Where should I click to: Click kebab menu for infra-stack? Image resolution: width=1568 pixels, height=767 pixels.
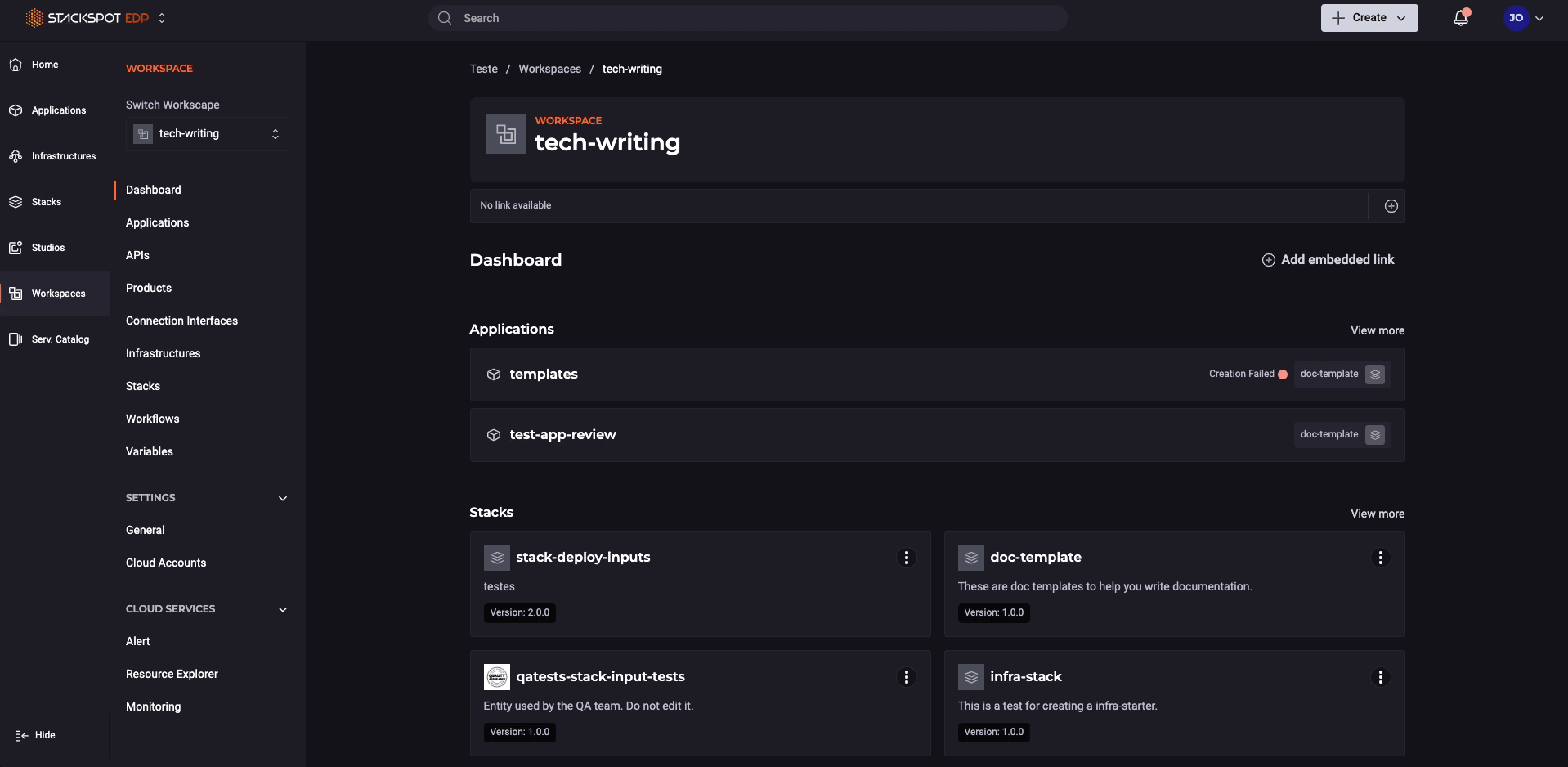(x=1380, y=677)
